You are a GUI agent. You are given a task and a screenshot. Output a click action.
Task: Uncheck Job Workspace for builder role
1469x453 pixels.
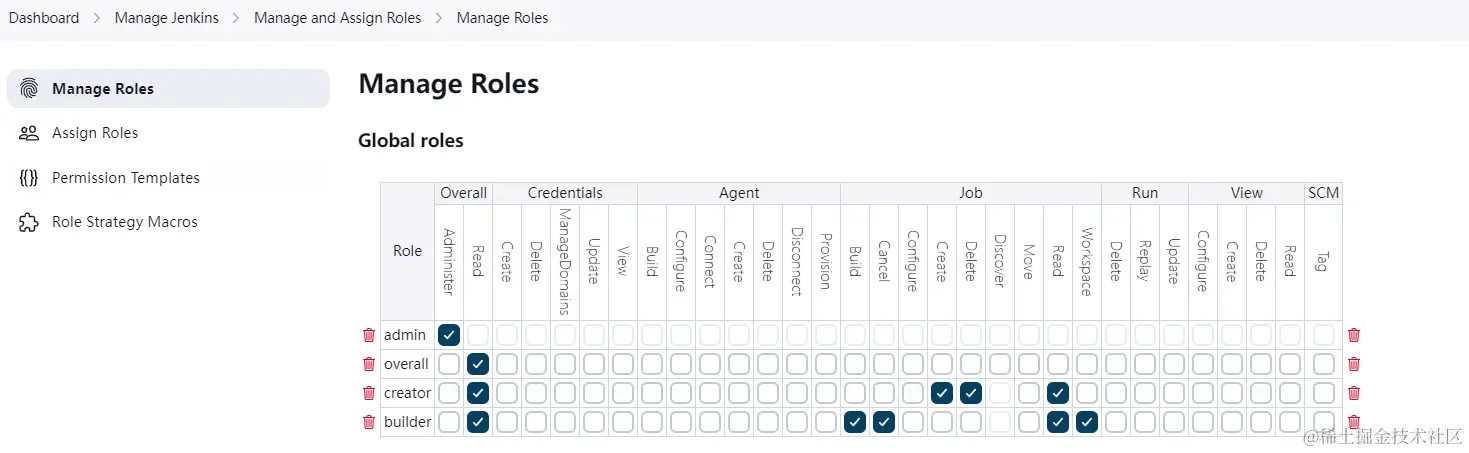click(x=1087, y=422)
